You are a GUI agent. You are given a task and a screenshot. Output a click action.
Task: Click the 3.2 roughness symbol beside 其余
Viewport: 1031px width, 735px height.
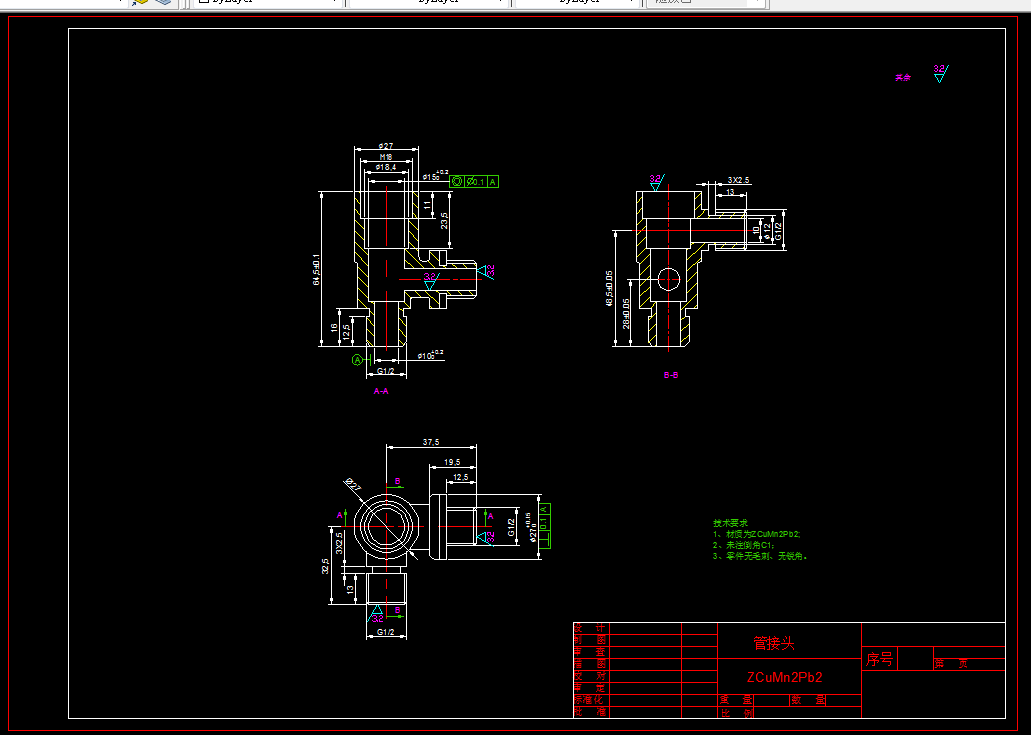click(940, 73)
